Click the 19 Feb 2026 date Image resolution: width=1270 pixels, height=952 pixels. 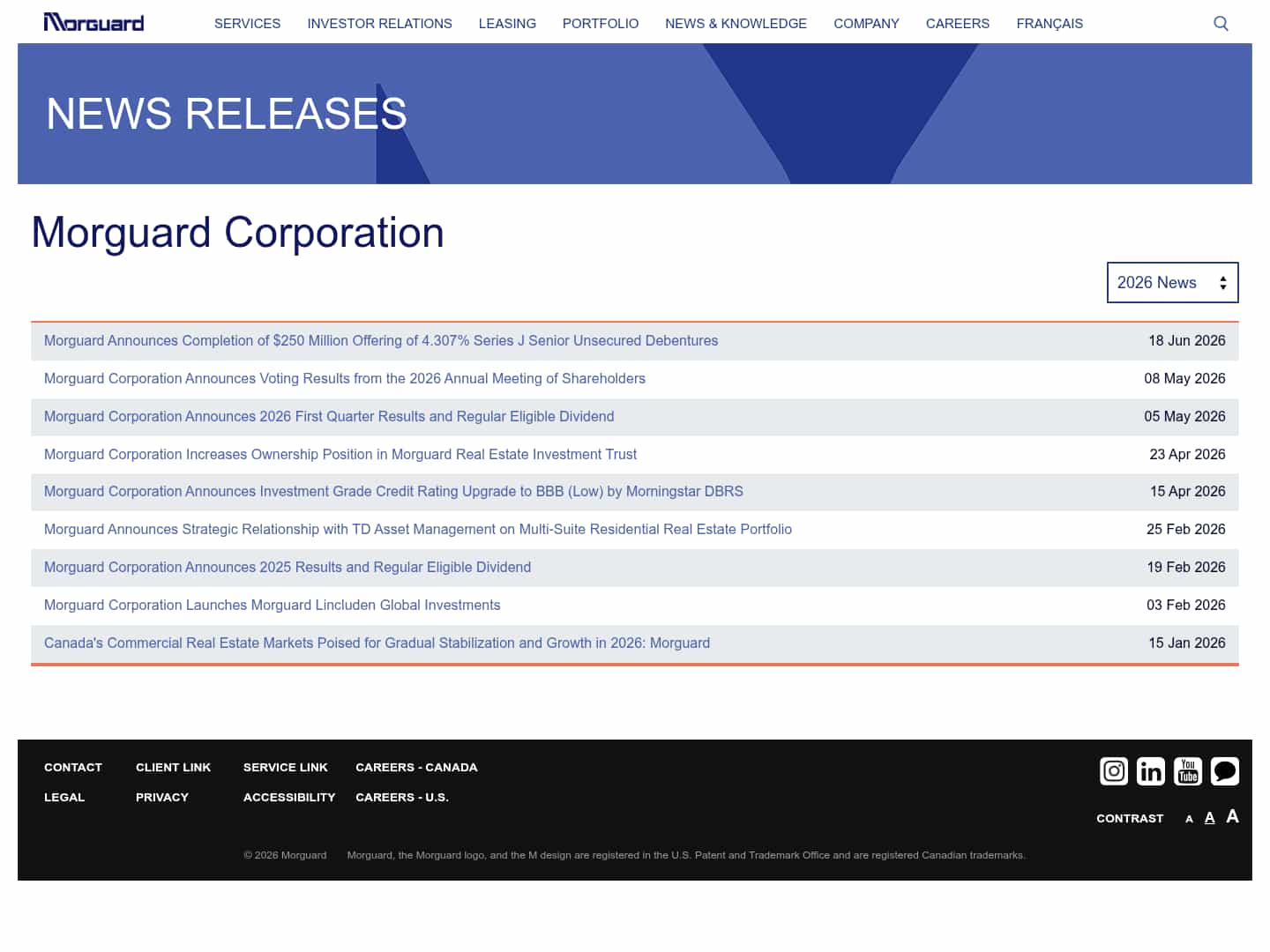tap(1186, 567)
